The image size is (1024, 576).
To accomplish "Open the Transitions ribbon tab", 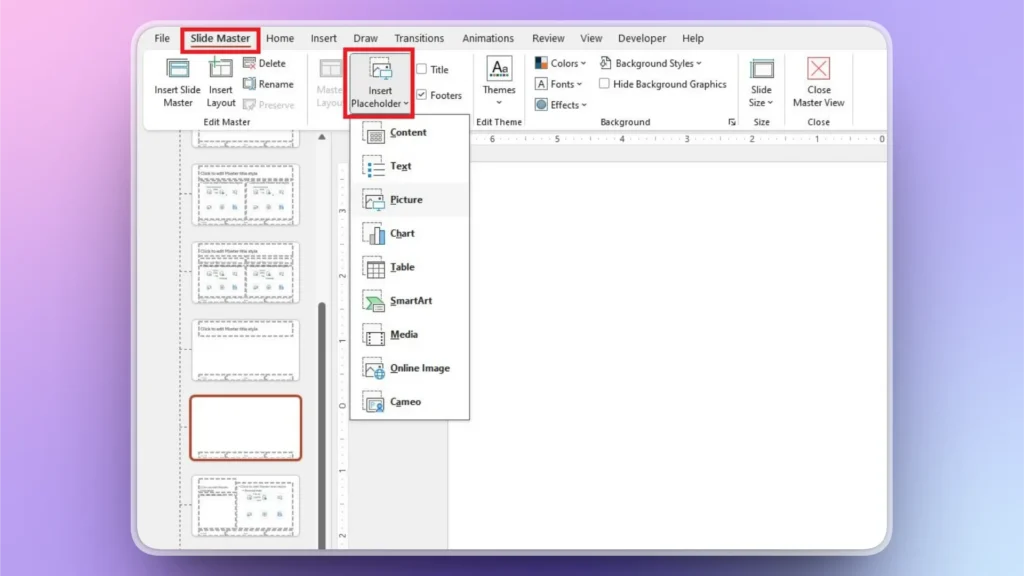I will [418, 38].
